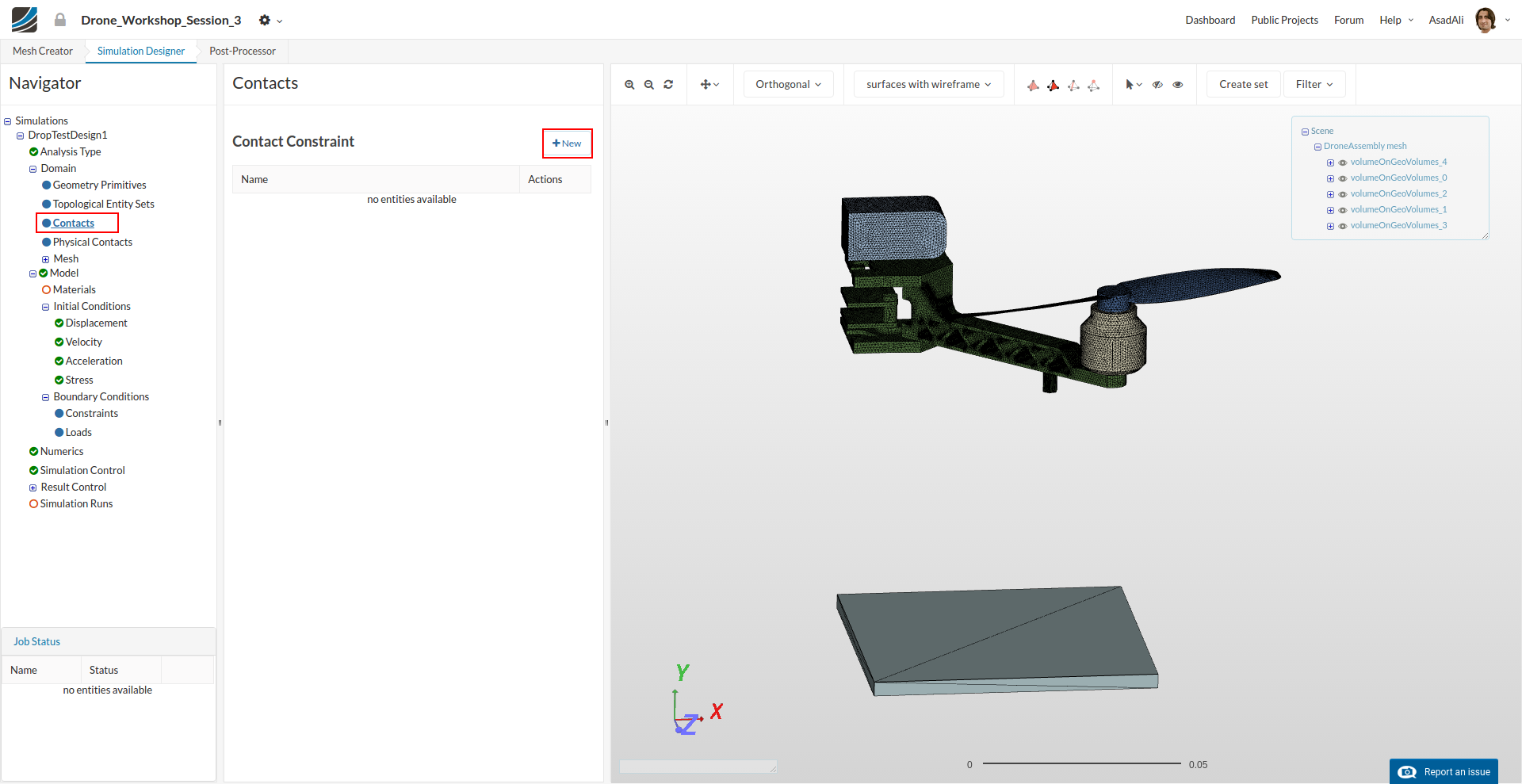
Task: Click the Create set button
Action: [1243, 85]
